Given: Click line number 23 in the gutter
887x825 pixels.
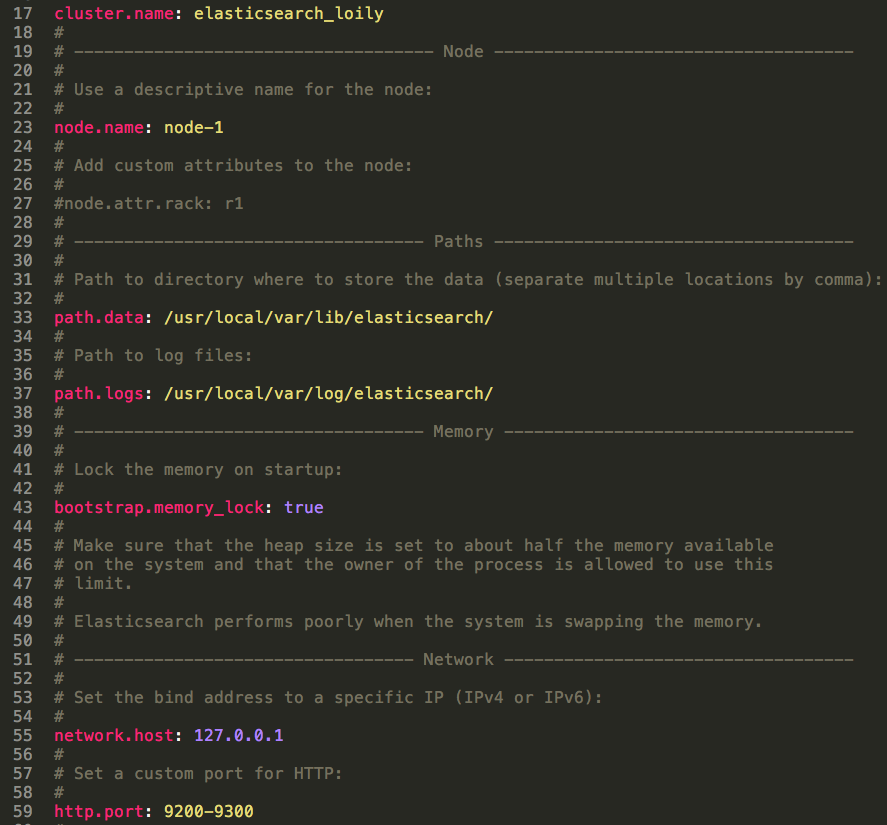Looking at the screenshot, I should [23, 127].
